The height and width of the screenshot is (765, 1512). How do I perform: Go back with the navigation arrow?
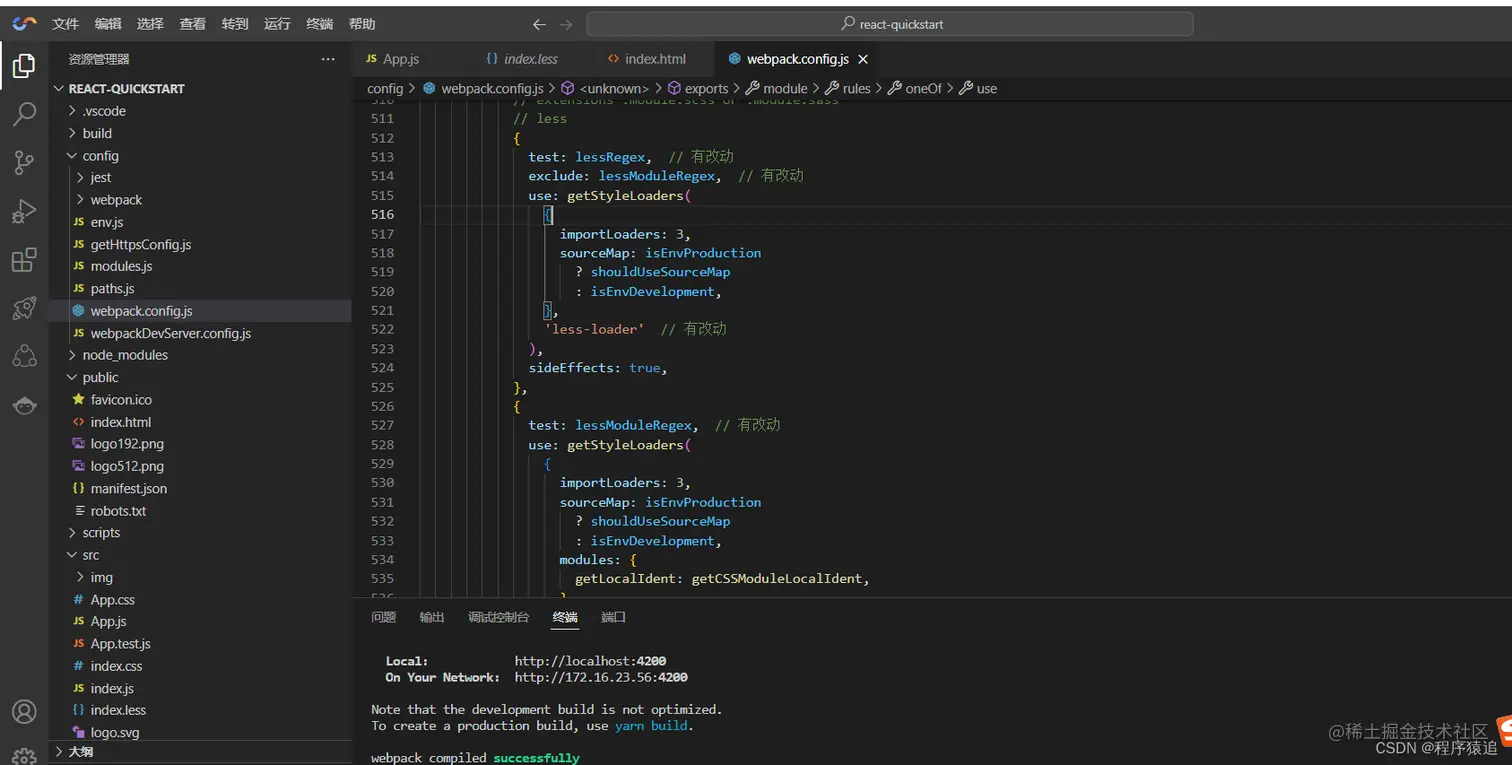(540, 24)
